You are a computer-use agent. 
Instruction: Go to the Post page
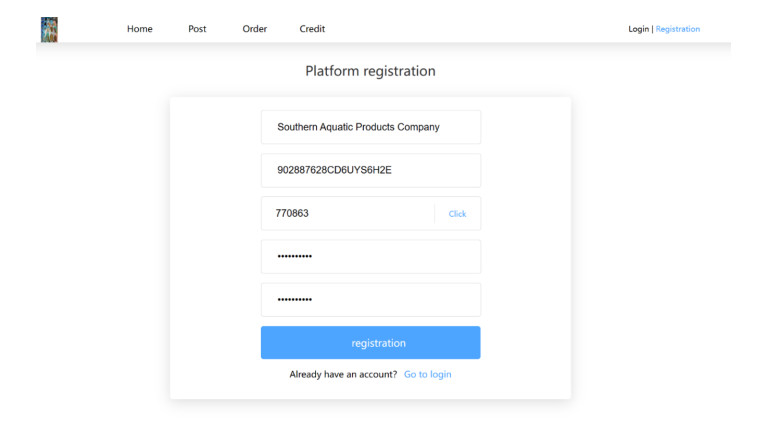pos(197,29)
